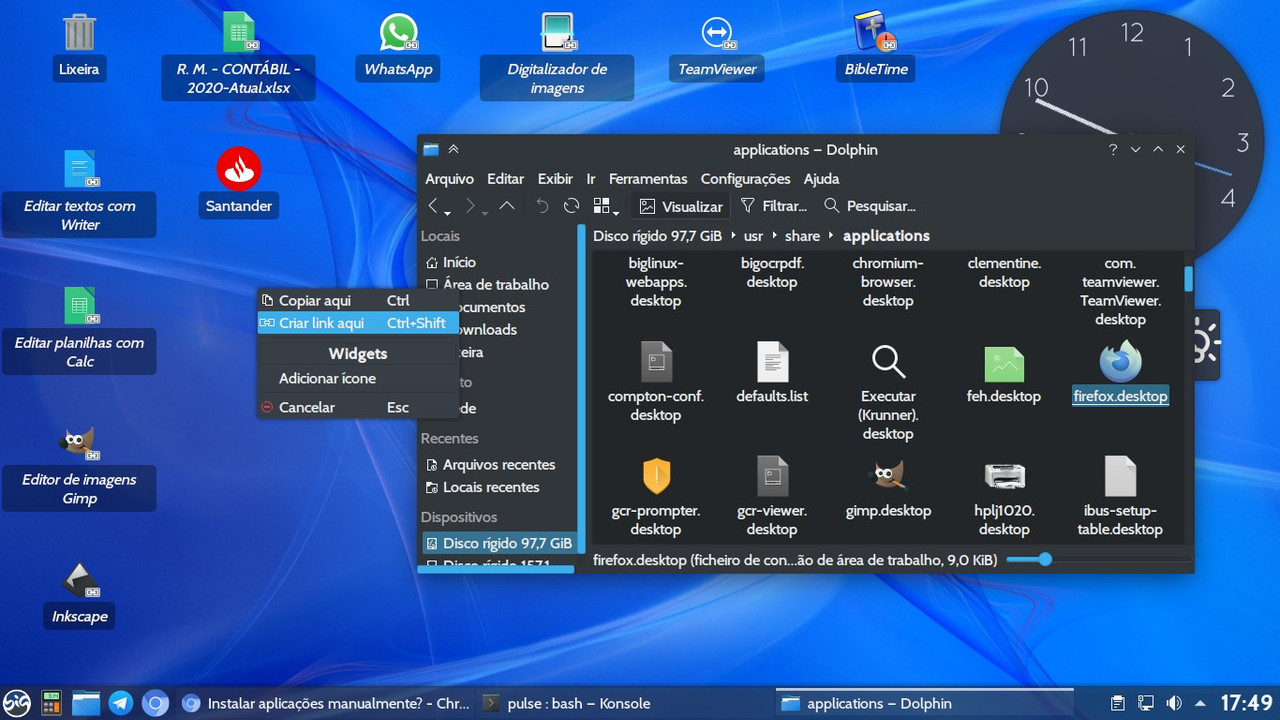Click the undo icon in Dolphin toolbar
The image size is (1280, 720).
[x=542, y=206]
